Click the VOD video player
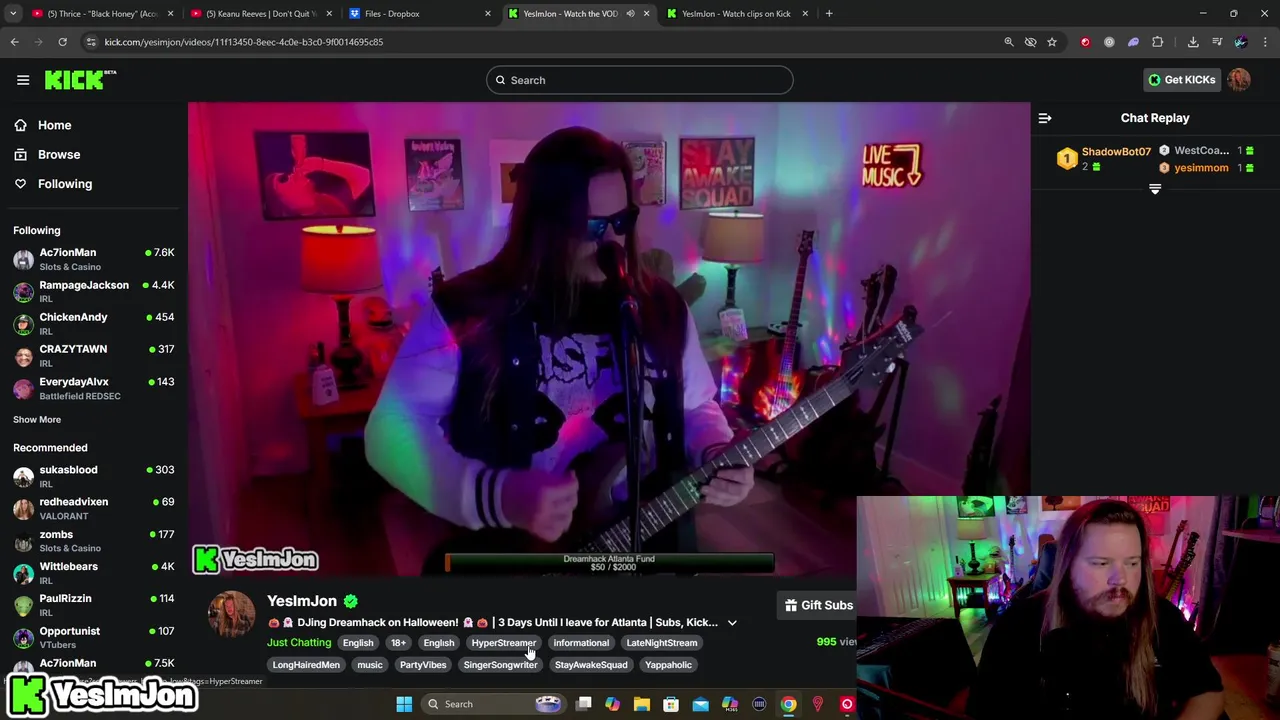This screenshot has height=720, width=1280. click(608, 338)
